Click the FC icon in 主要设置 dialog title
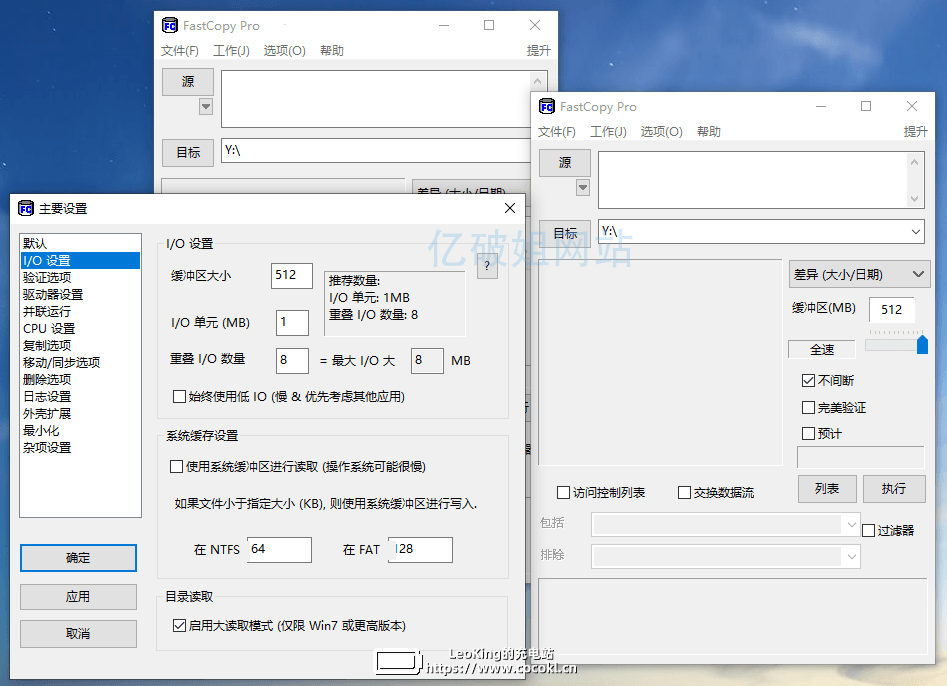This screenshot has width=947, height=686. 25,208
